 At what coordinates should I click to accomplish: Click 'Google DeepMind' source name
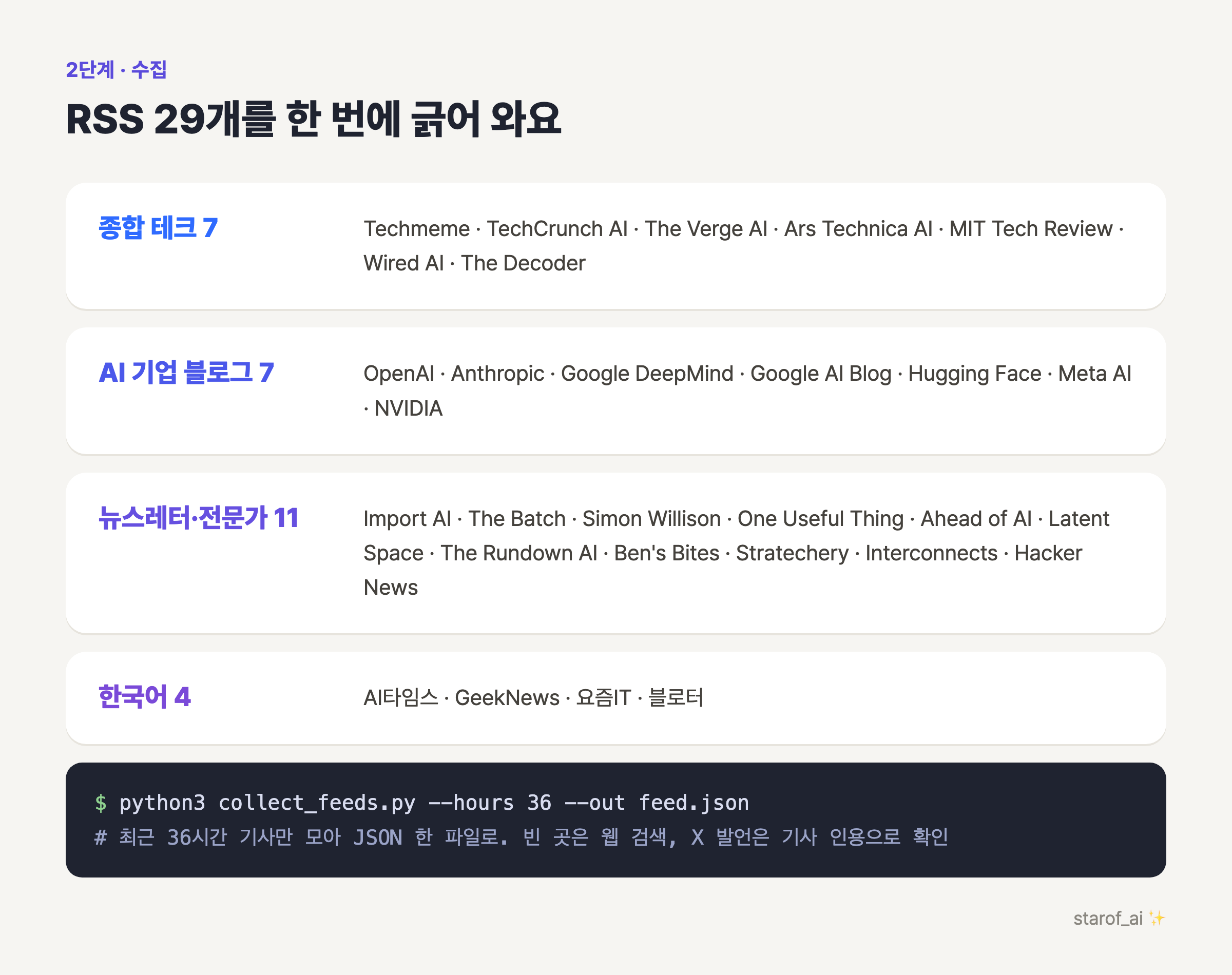(x=647, y=374)
